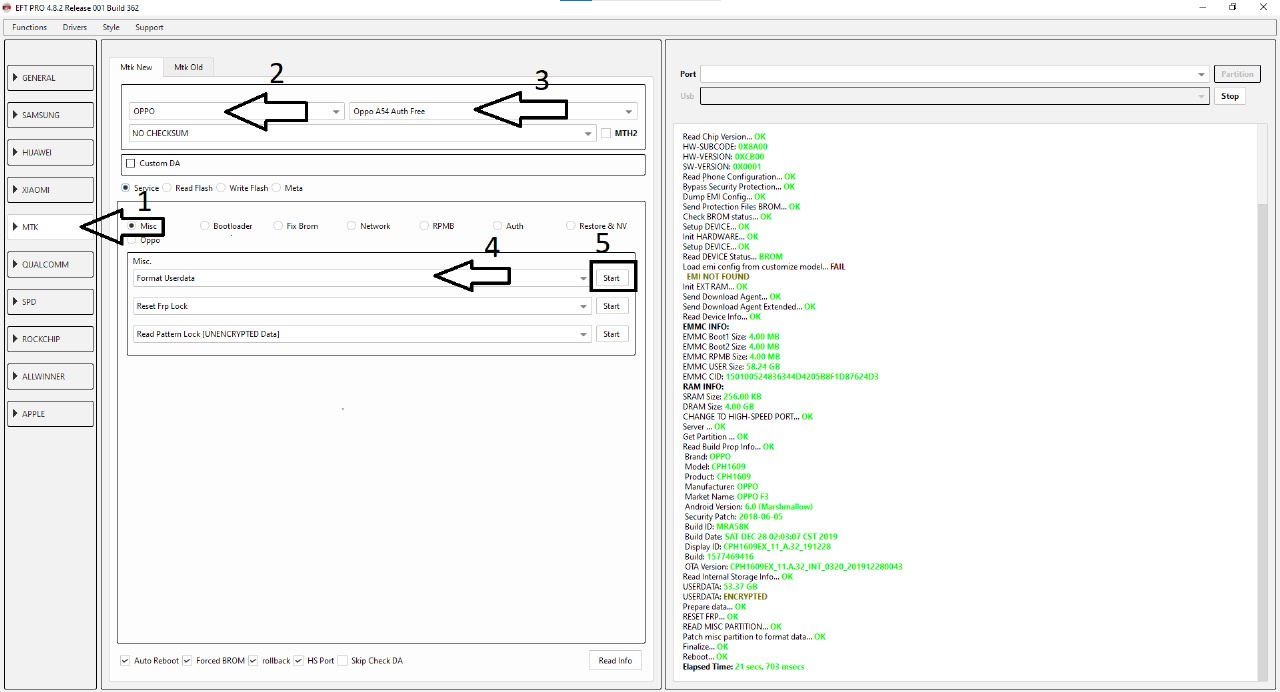Image resolution: width=1280 pixels, height=692 pixels.
Task: Select the Write Flash radio option
Action: click(222, 188)
